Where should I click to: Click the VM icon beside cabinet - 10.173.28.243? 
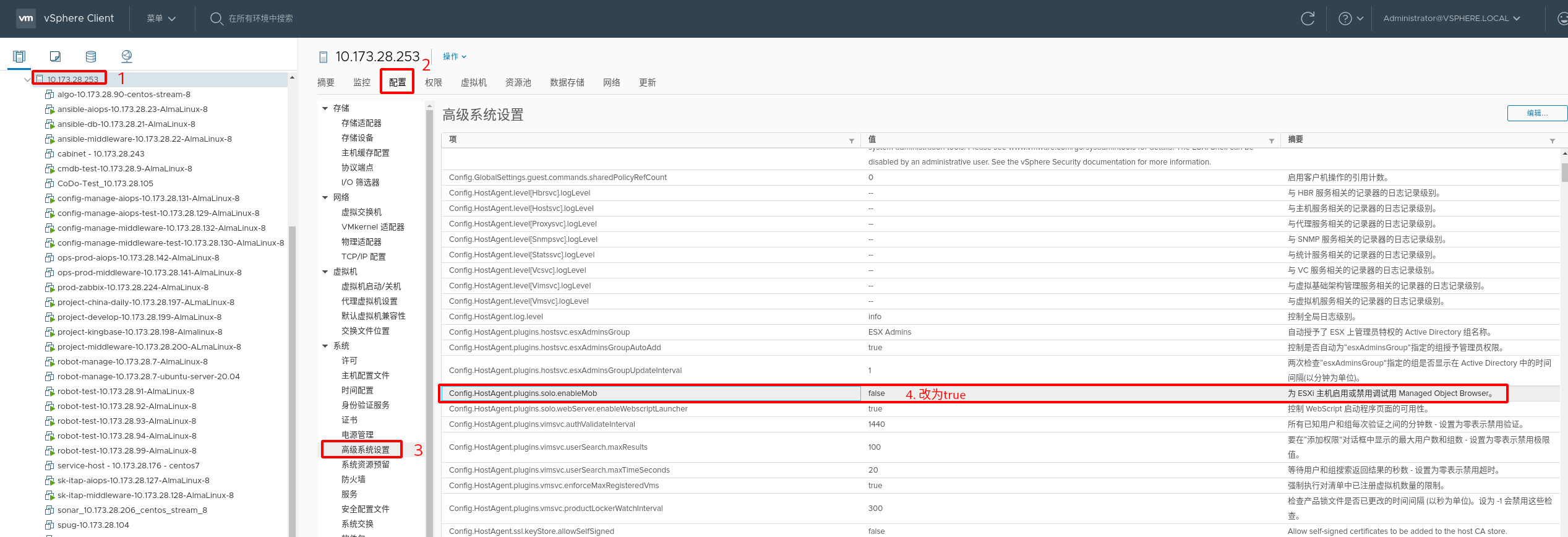tap(49, 154)
